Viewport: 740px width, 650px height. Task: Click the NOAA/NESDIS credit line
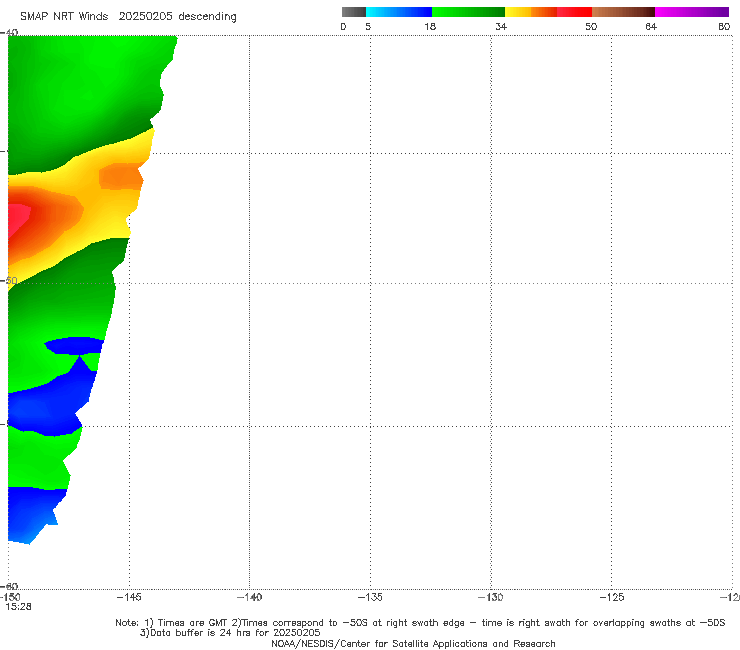[x=413, y=643]
